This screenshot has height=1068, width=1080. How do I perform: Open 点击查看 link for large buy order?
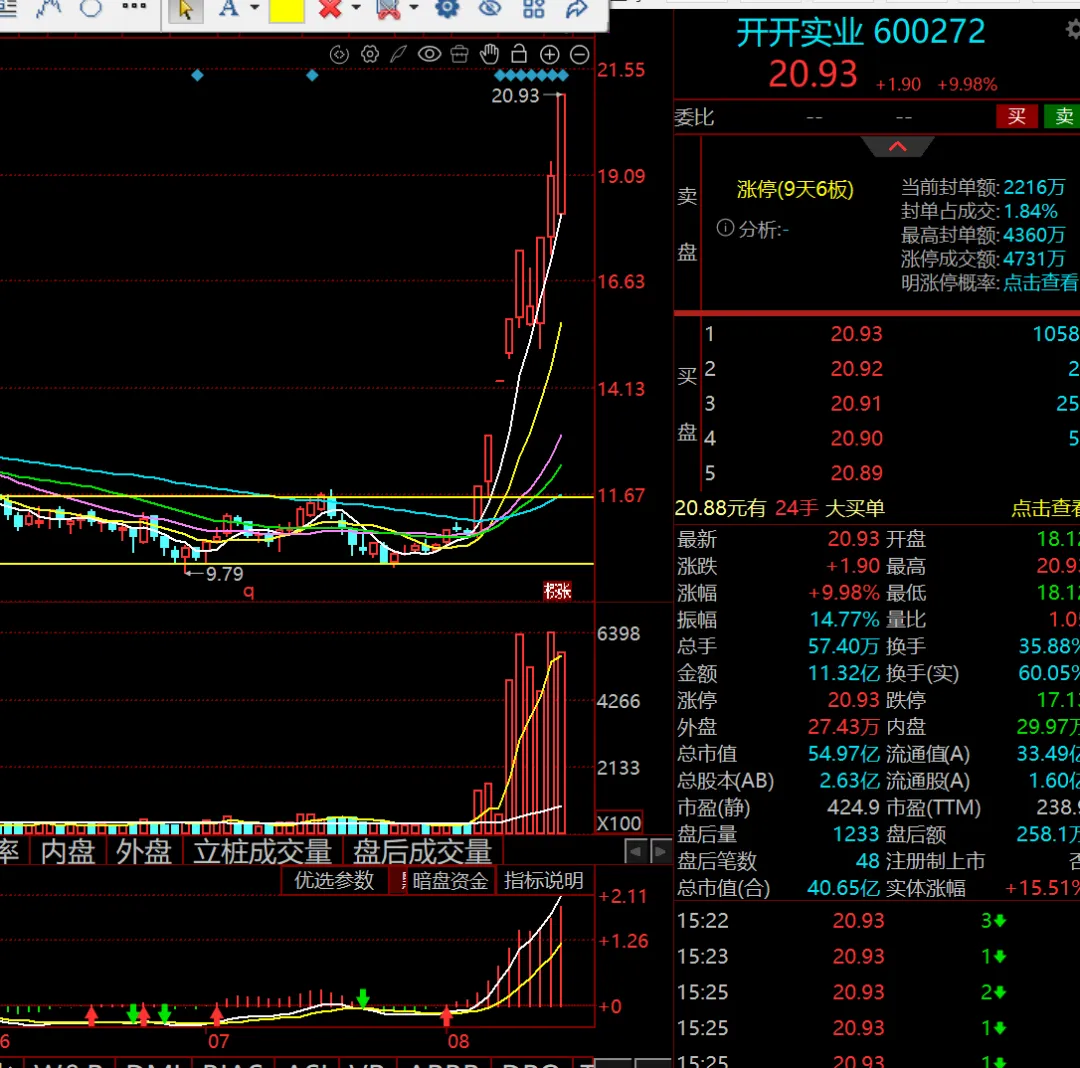click(1045, 508)
